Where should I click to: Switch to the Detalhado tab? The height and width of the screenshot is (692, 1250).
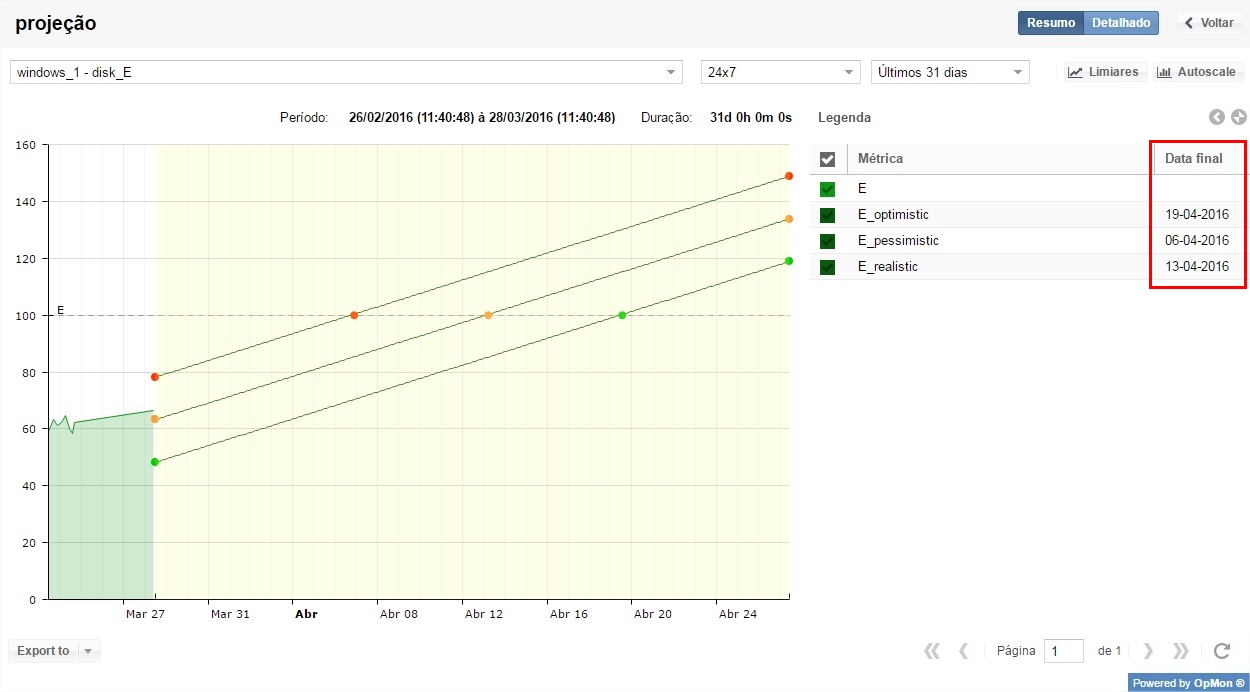tap(1121, 23)
